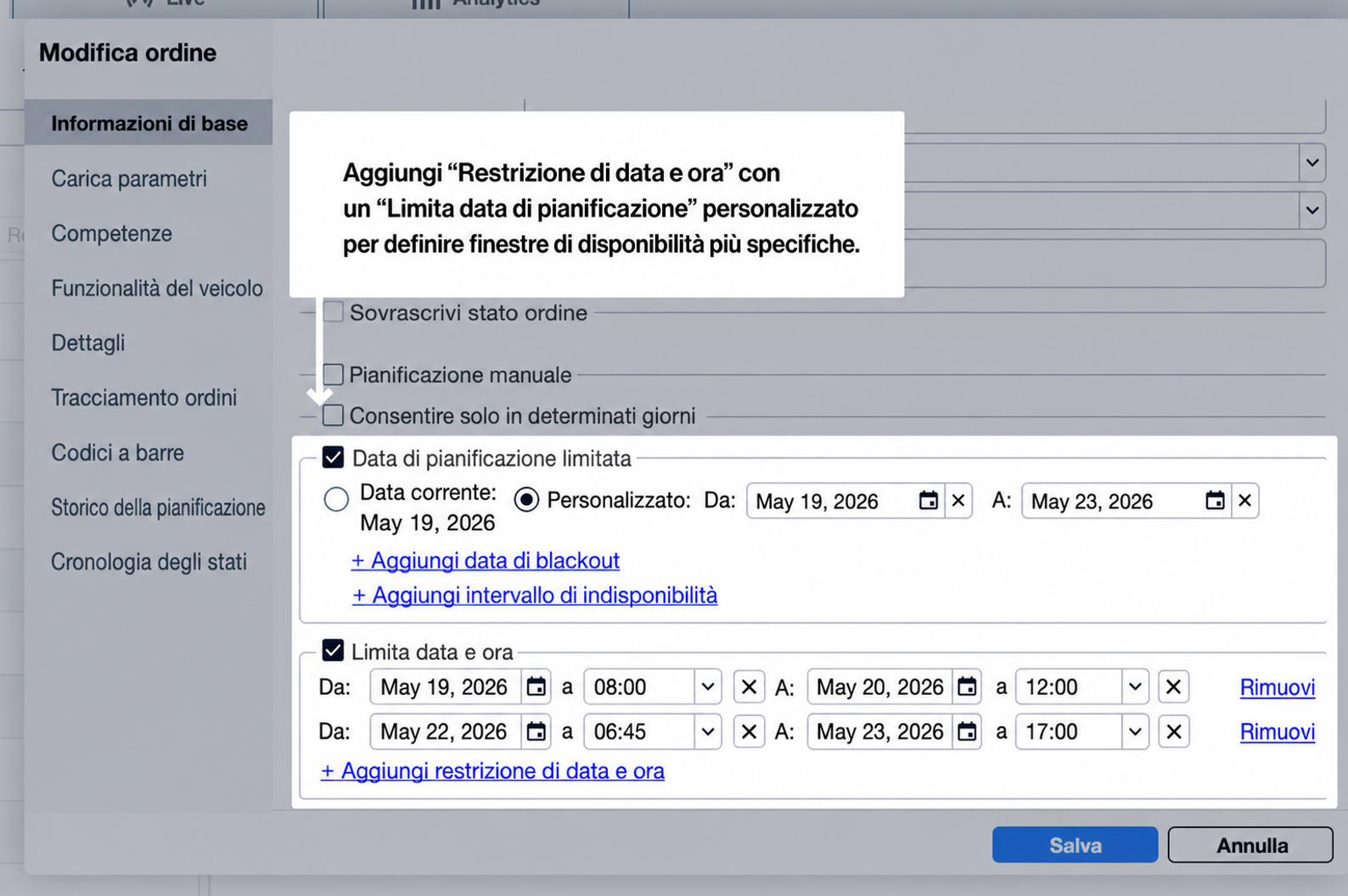
Task: Expand the 06:45 time dropdown
Action: [x=708, y=731]
